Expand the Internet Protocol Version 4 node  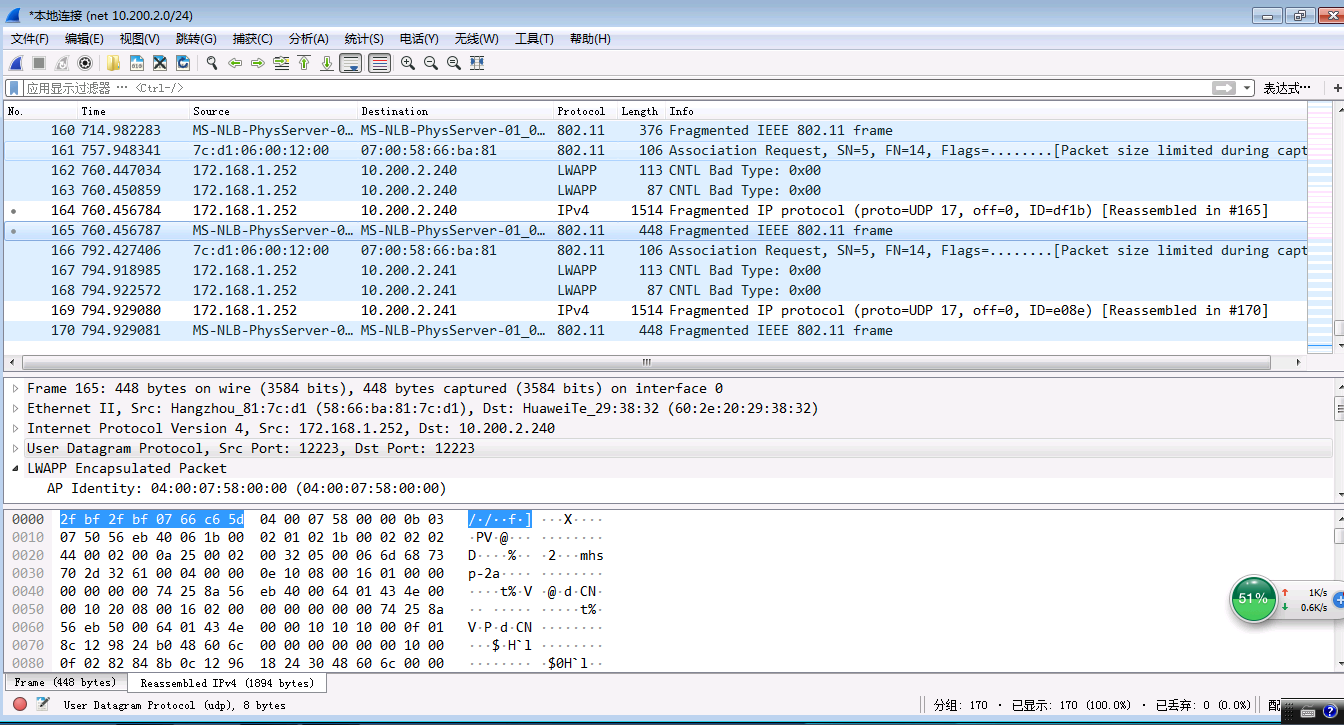[16, 428]
